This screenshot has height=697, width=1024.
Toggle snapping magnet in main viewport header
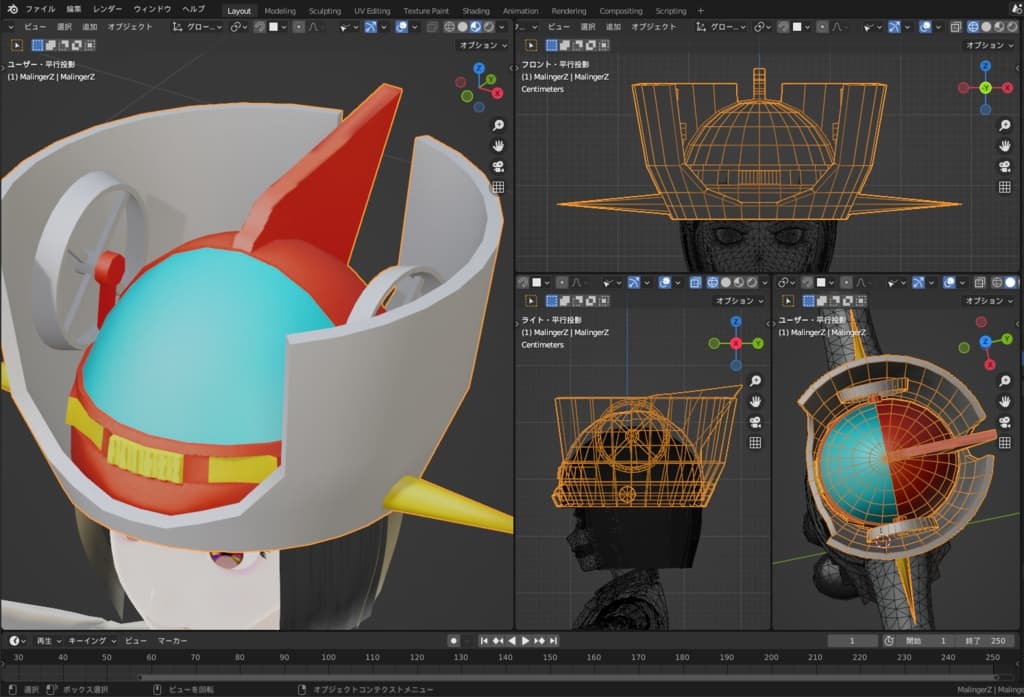[260, 27]
